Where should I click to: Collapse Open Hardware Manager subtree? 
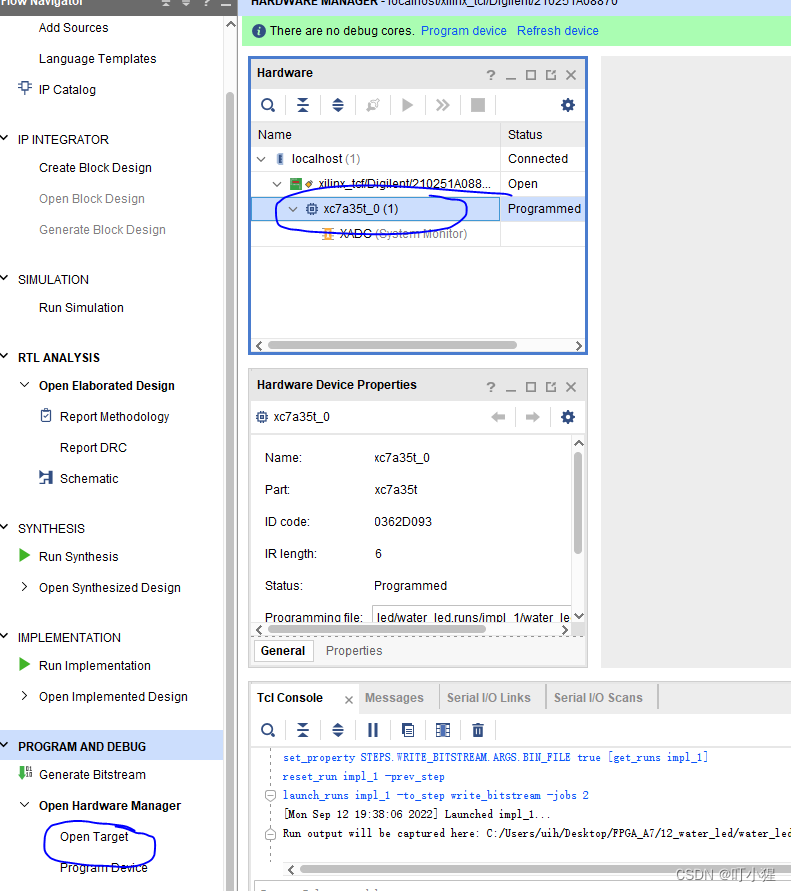tap(24, 805)
